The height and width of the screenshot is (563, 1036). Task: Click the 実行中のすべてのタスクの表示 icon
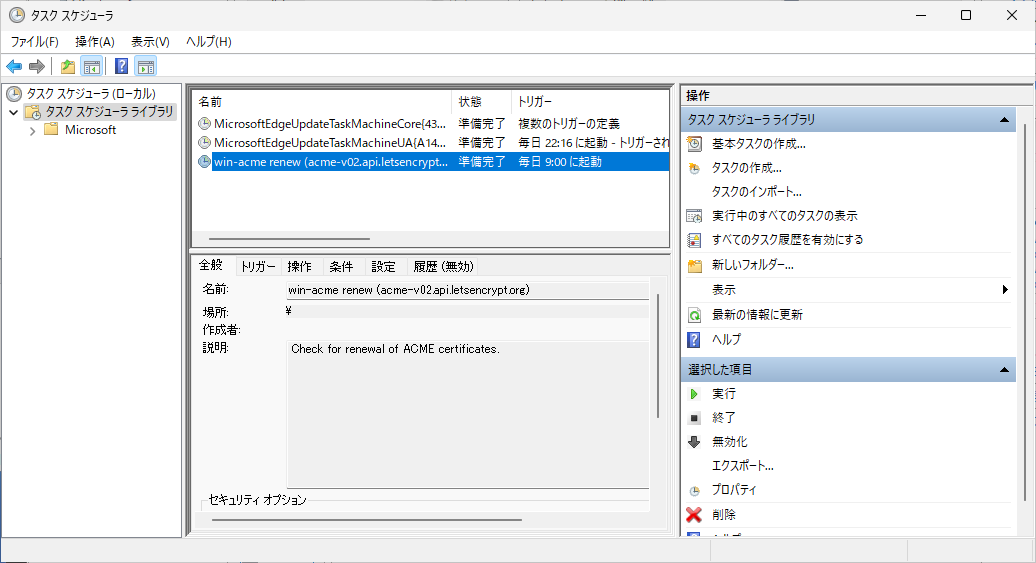pos(694,215)
